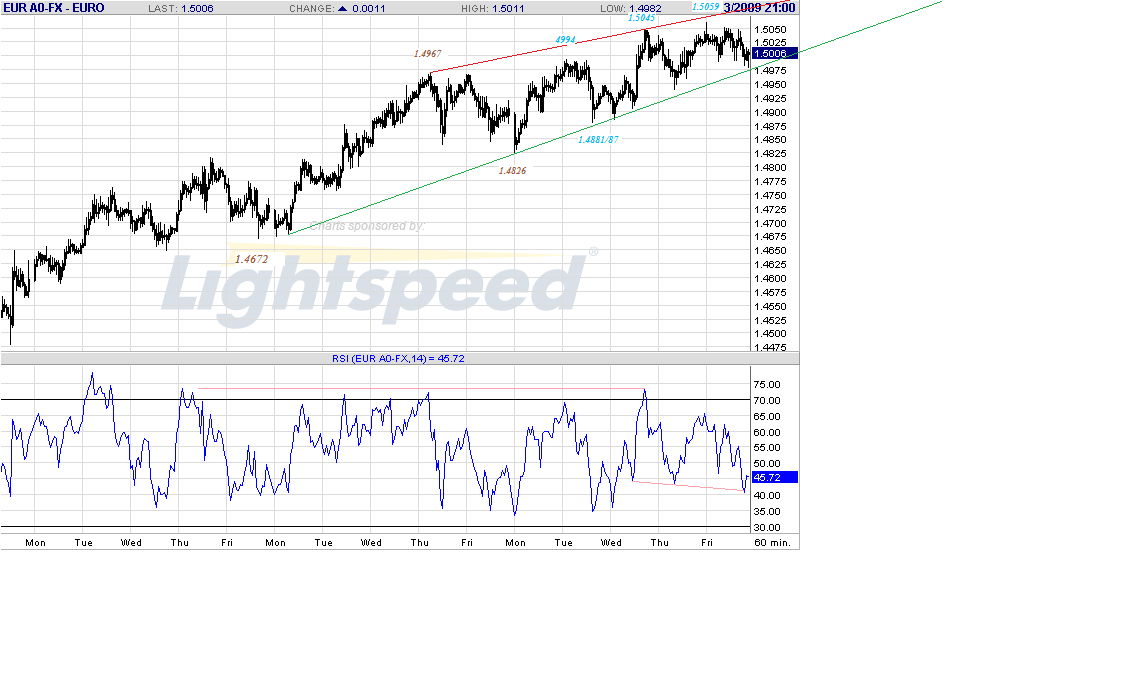Click the 1.5025 price axis label

click(770, 43)
